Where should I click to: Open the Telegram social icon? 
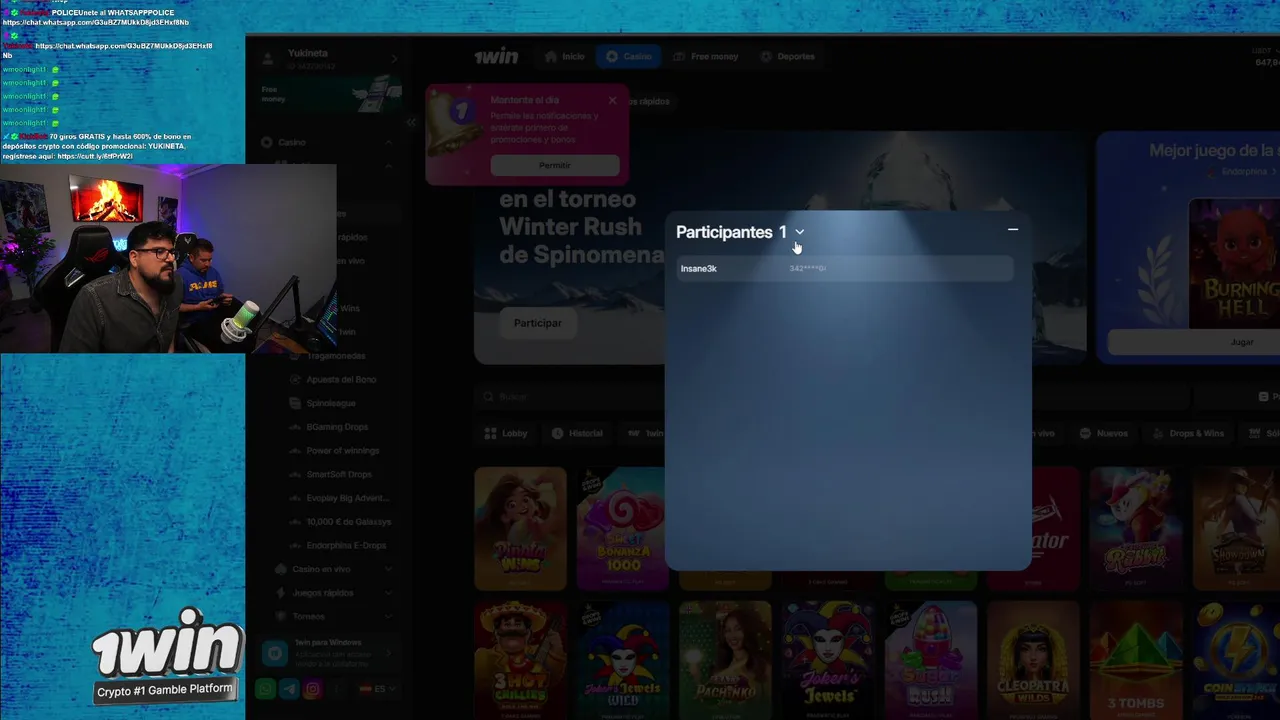click(x=289, y=689)
